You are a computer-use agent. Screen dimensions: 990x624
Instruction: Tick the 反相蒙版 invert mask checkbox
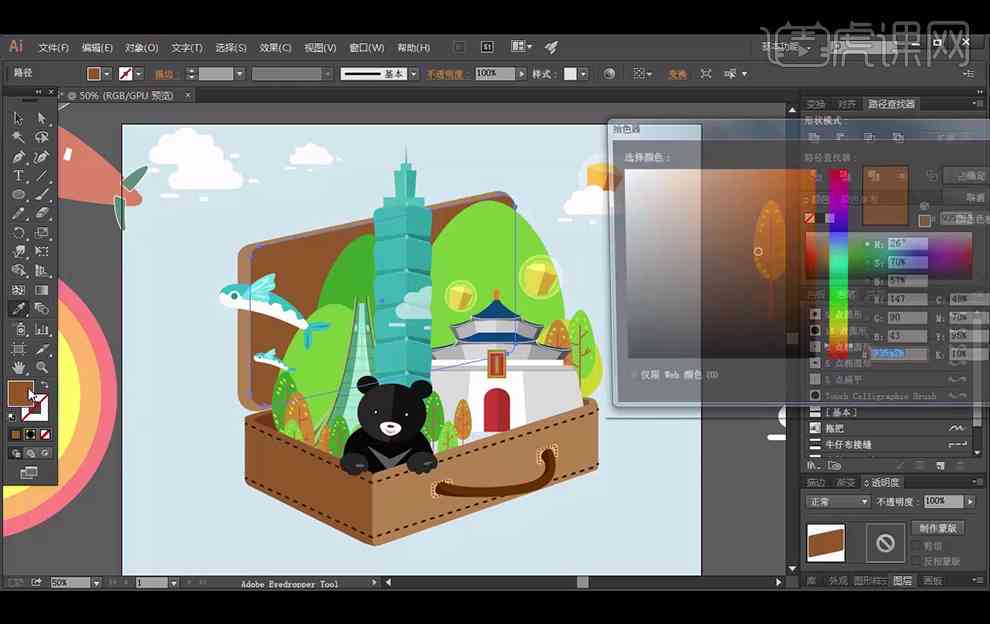917,561
